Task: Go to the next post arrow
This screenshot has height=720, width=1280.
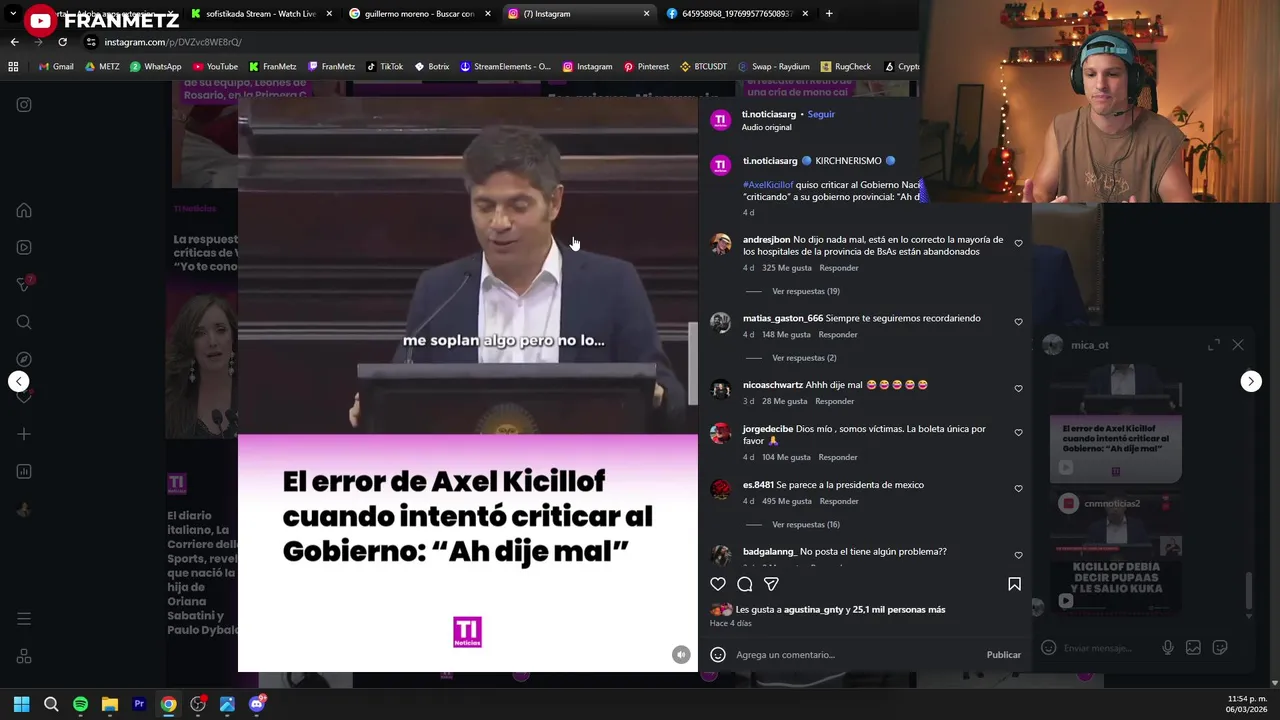Action: click(x=1251, y=381)
